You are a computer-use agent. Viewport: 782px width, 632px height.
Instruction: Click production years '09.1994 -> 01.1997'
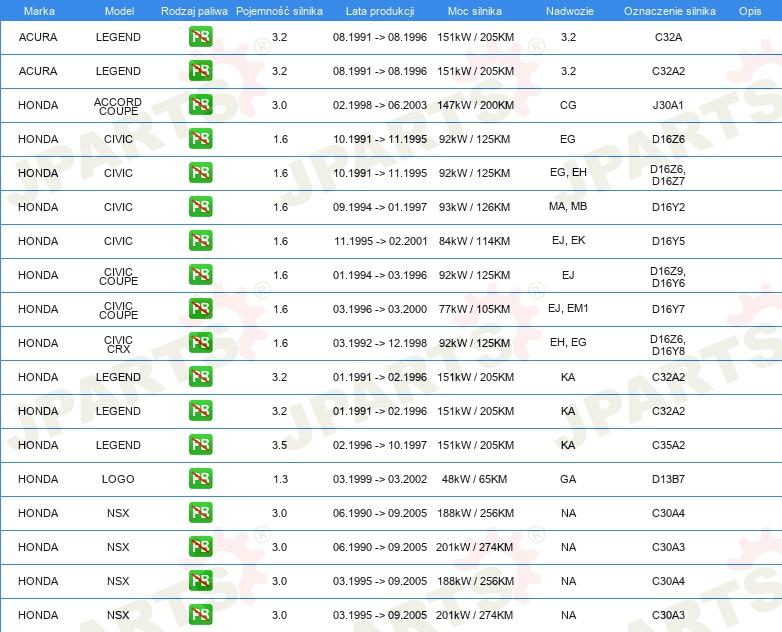(x=380, y=207)
